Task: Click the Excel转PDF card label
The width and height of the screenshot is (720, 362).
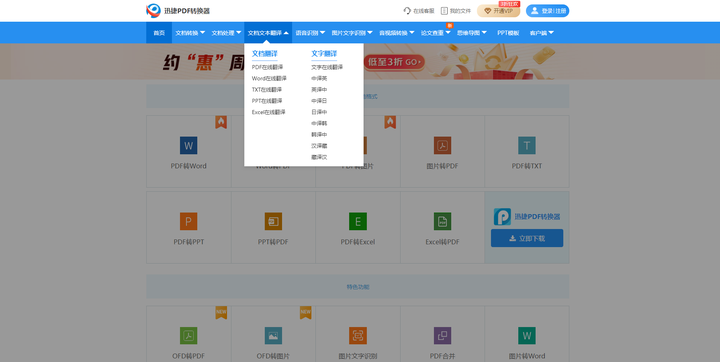Action: [x=442, y=242]
